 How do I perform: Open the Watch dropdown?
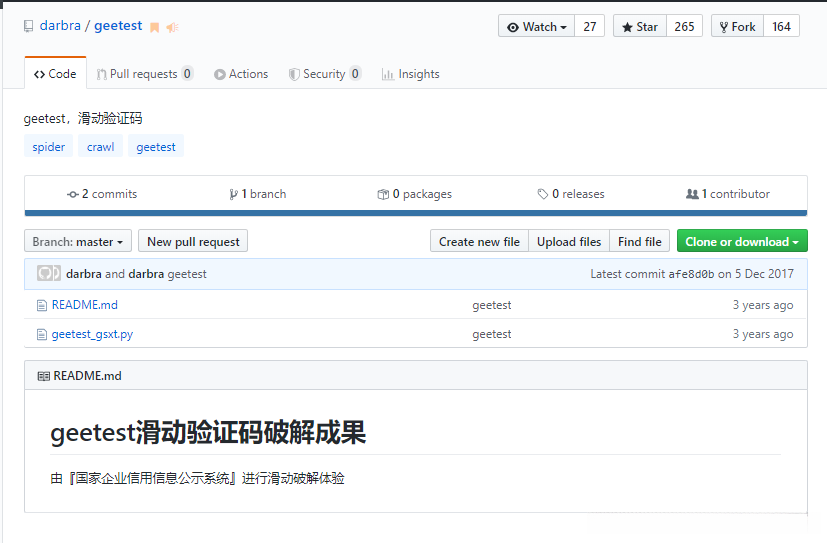click(x=536, y=26)
